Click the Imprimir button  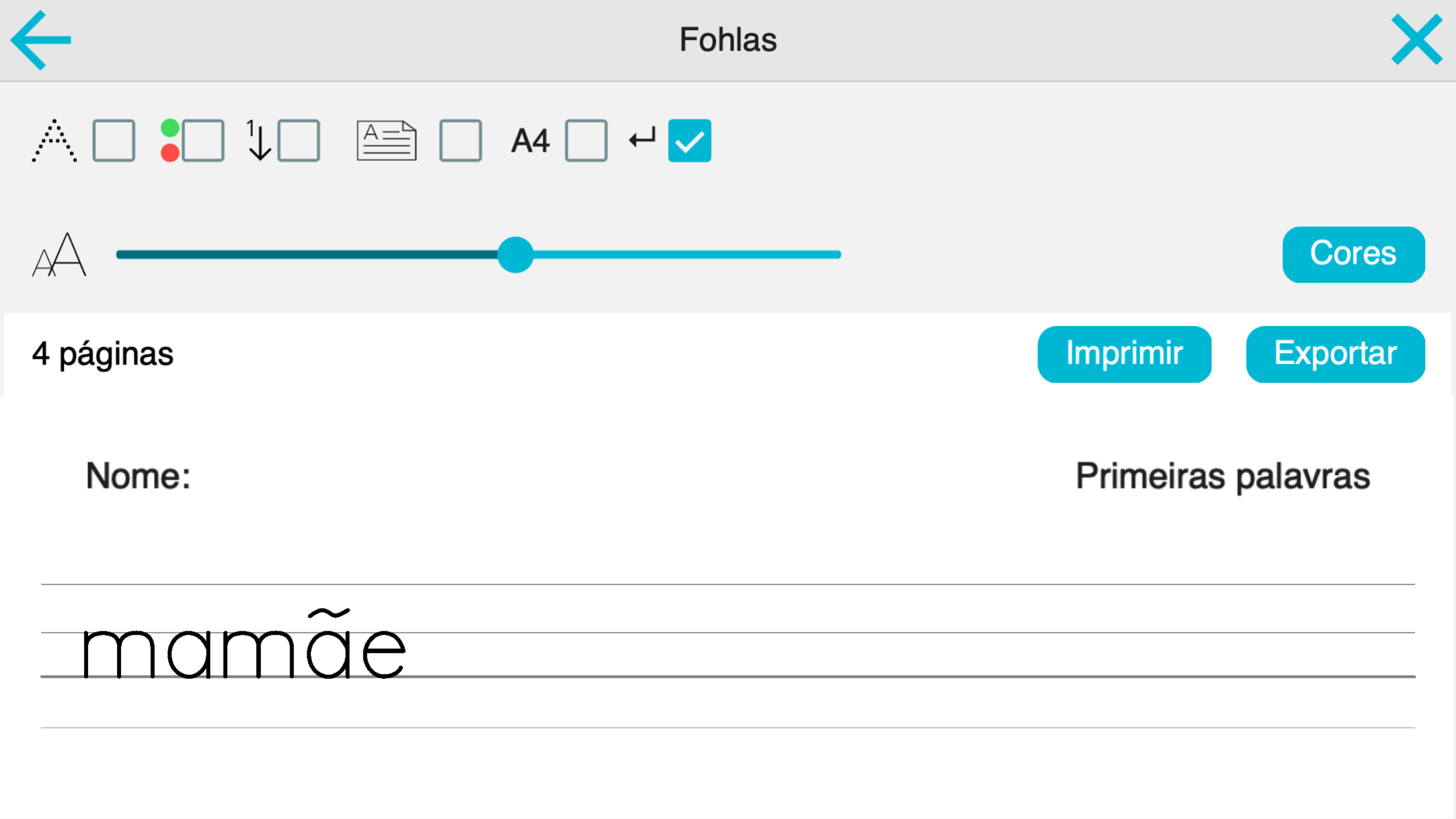click(1124, 354)
